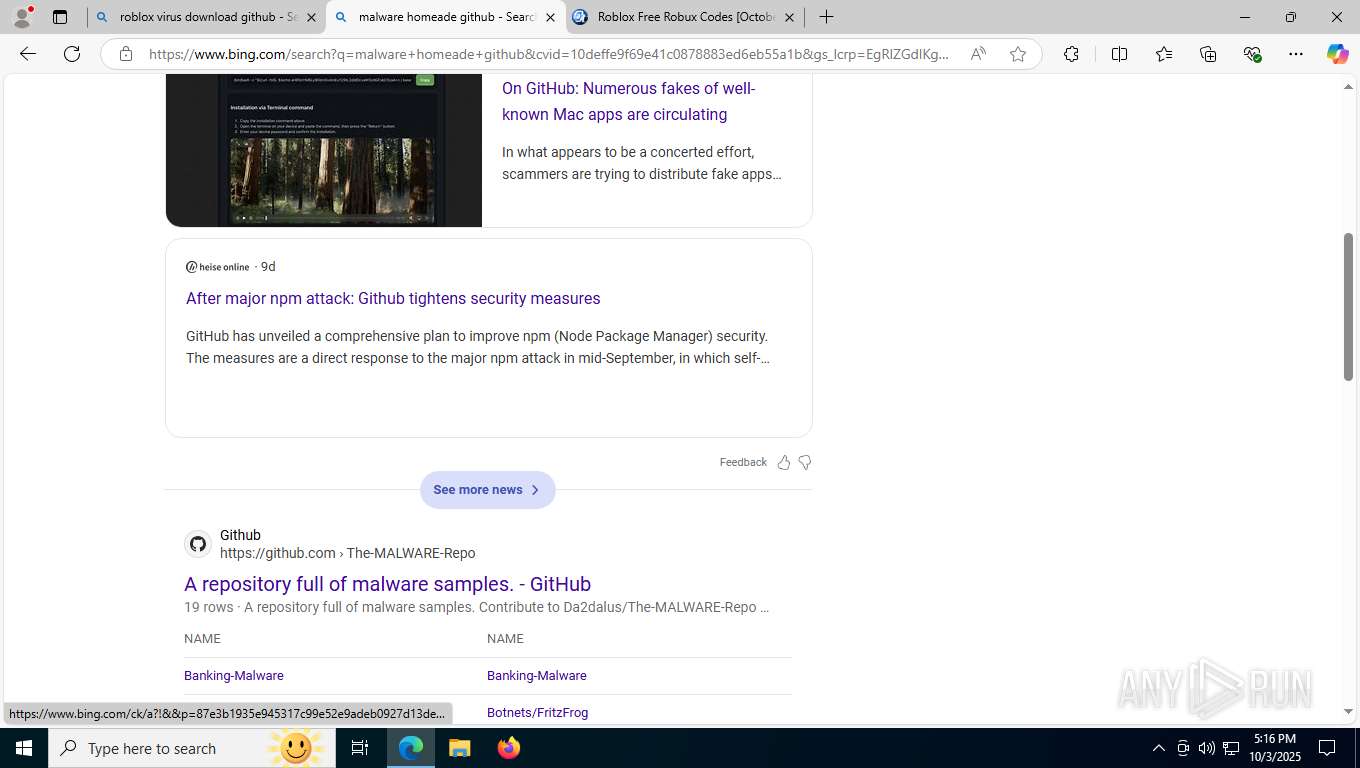The image size is (1360, 768).
Task: Open Task View on taskbar
Action: pyautogui.click(x=360, y=748)
